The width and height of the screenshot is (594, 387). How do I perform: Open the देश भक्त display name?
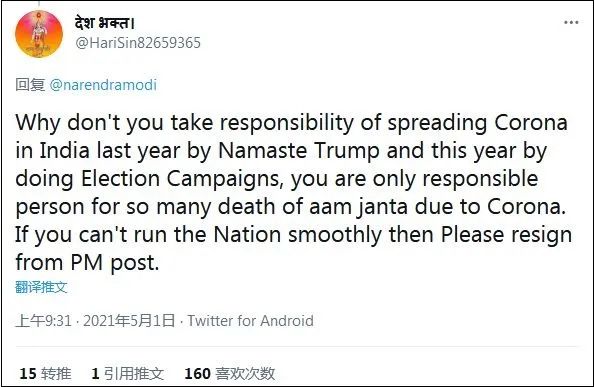pyautogui.click(x=105, y=23)
